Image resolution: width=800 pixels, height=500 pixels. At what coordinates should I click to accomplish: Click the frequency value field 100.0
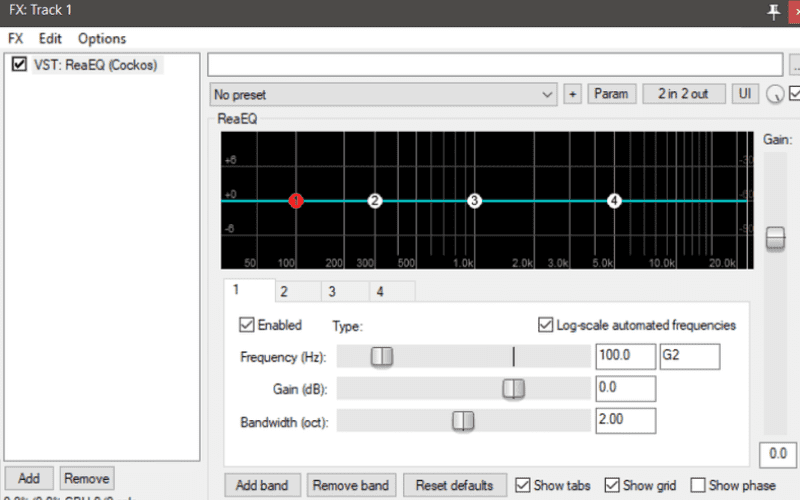[626, 356]
